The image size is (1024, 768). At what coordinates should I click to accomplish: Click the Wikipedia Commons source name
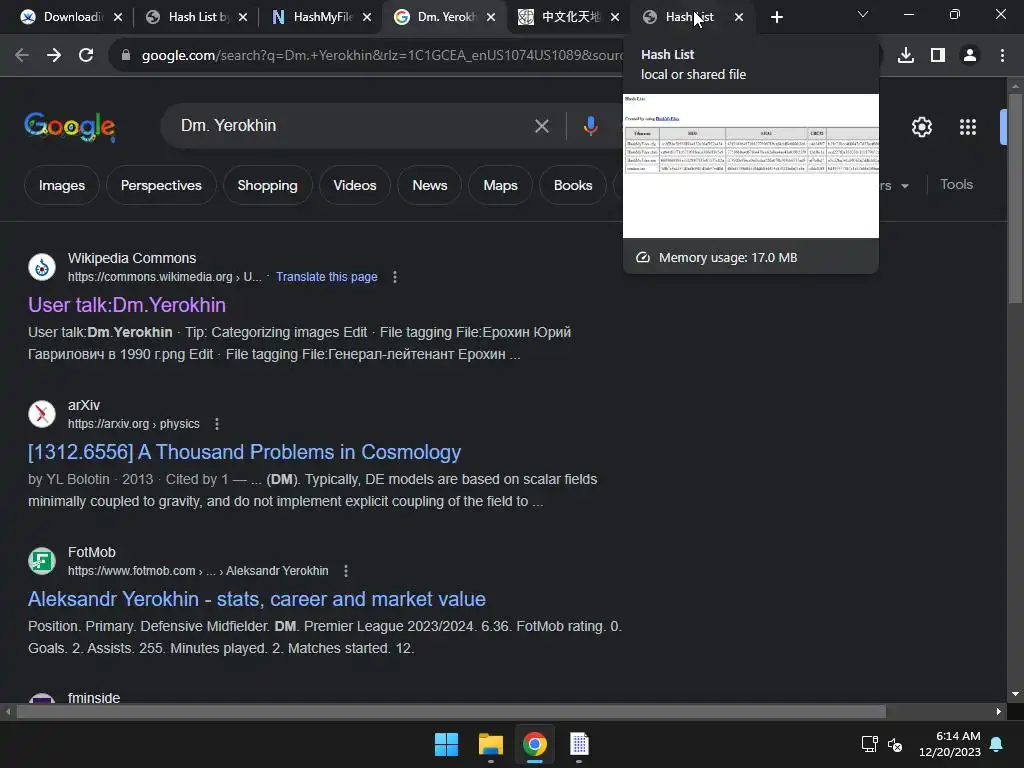[x=132, y=259]
